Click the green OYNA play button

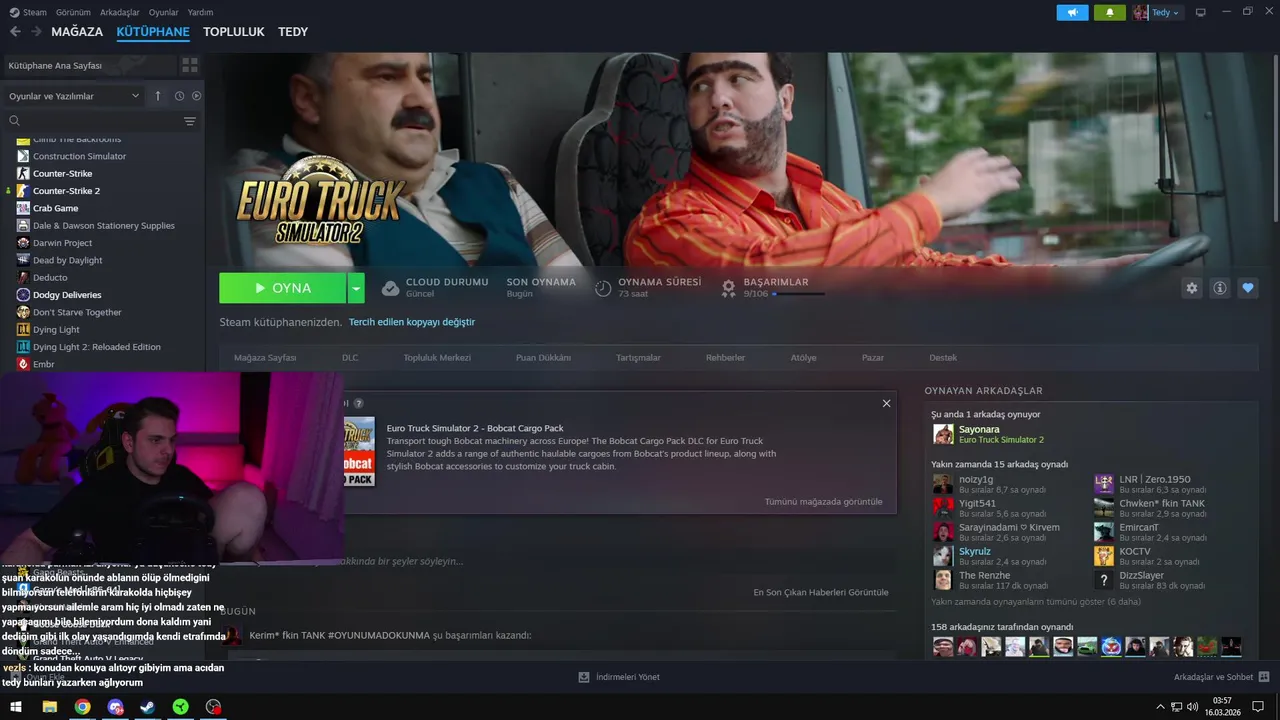click(283, 288)
